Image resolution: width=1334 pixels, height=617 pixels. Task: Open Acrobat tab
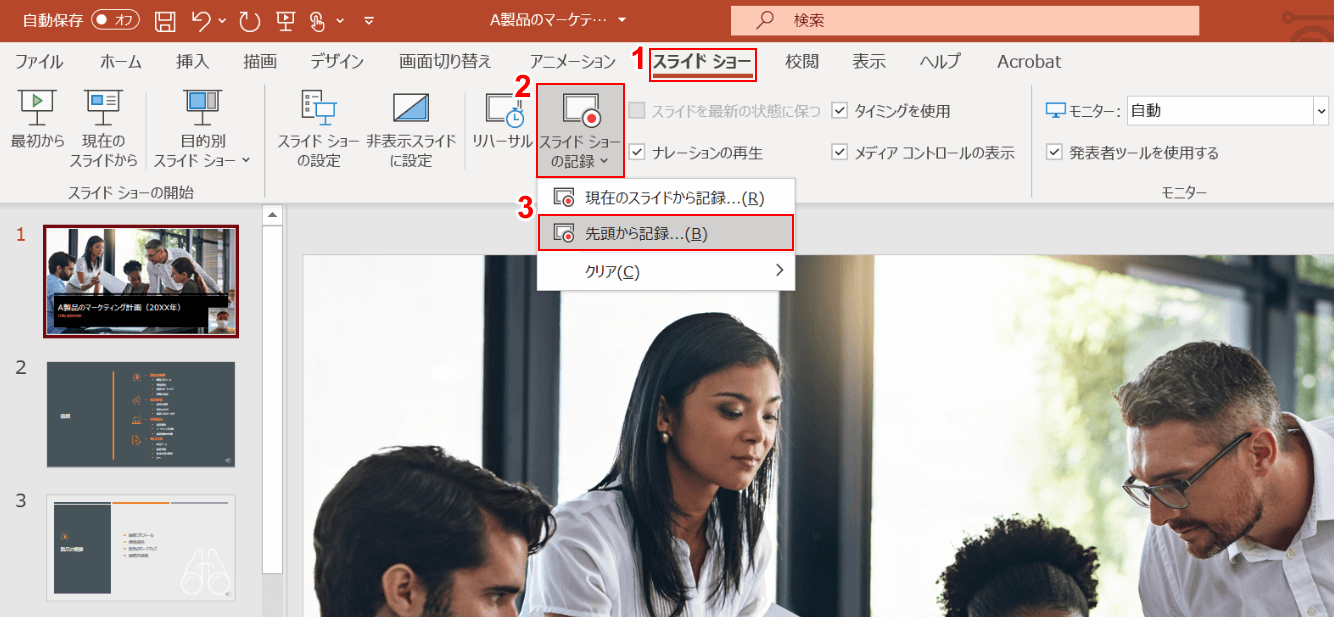(1029, 62)
